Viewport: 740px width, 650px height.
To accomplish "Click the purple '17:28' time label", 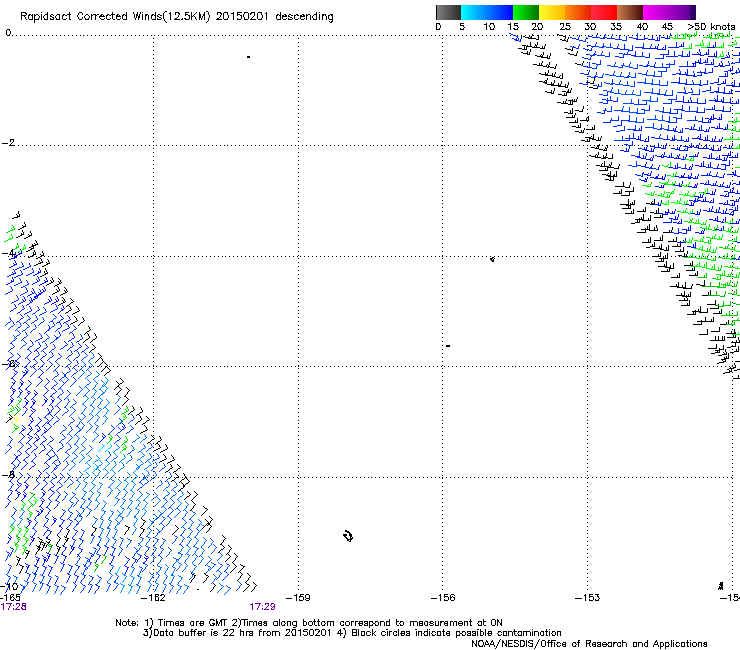I will 13,607.
